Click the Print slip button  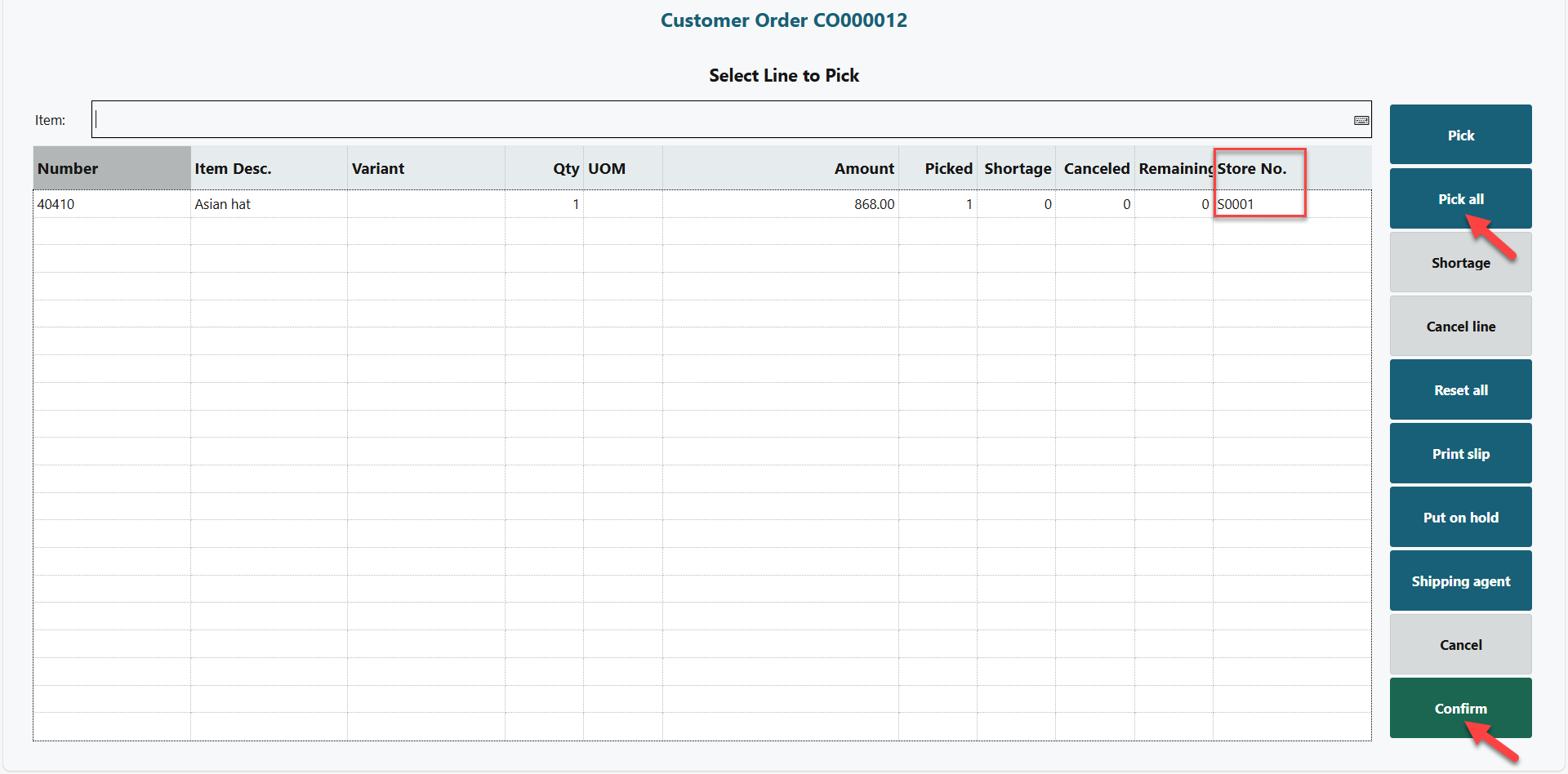click(x=1459, y=454)
